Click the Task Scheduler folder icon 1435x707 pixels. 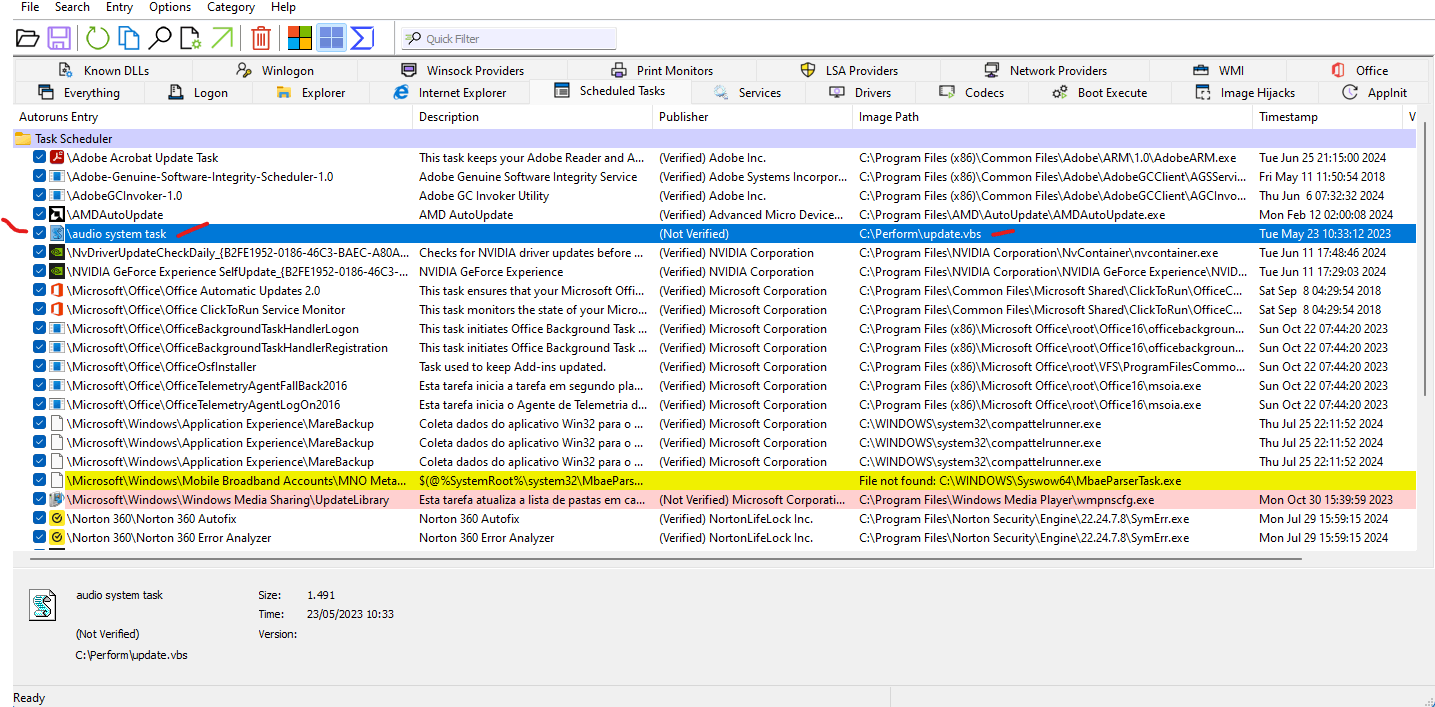[x=23, y=139]
